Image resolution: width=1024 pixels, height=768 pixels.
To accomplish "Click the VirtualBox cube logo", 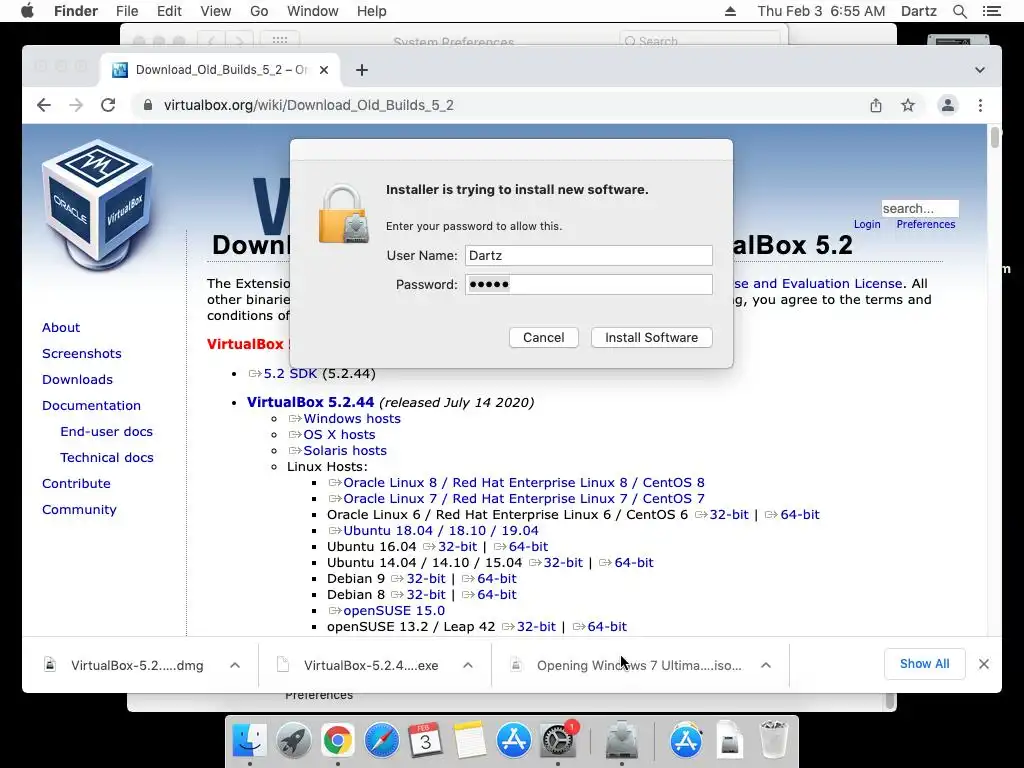I will (x=98, y=204).
